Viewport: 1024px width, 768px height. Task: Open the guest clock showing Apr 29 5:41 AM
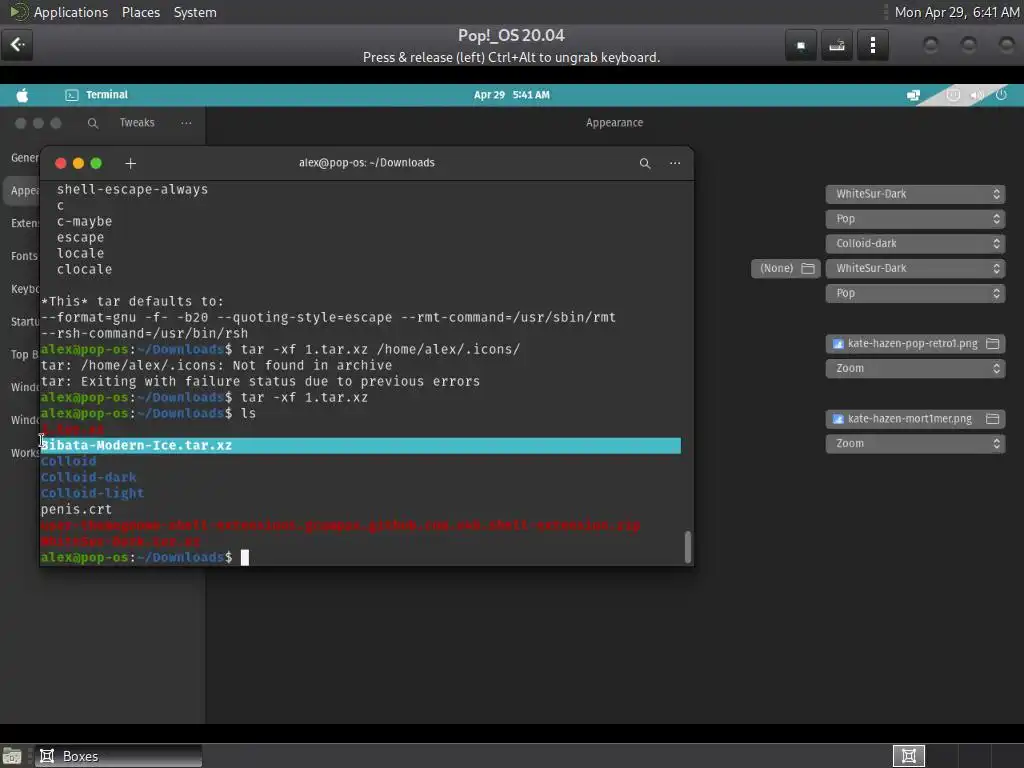(511, 95)
